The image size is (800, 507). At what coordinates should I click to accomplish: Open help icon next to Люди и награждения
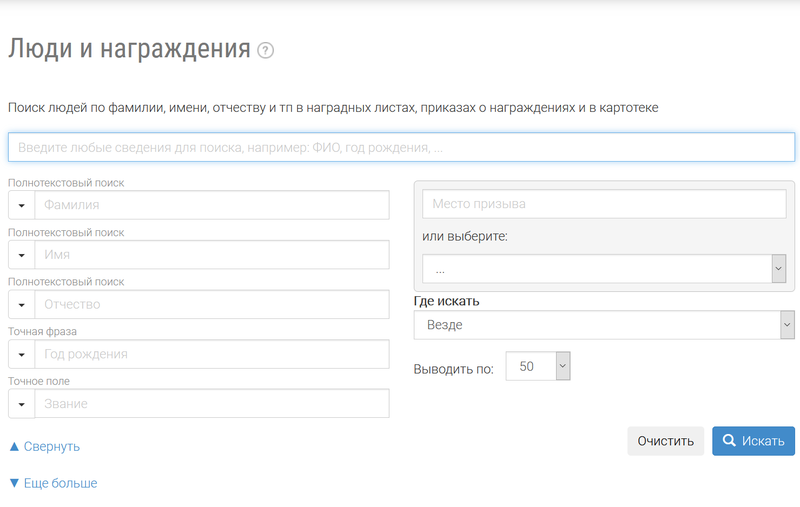coord(265,50)
